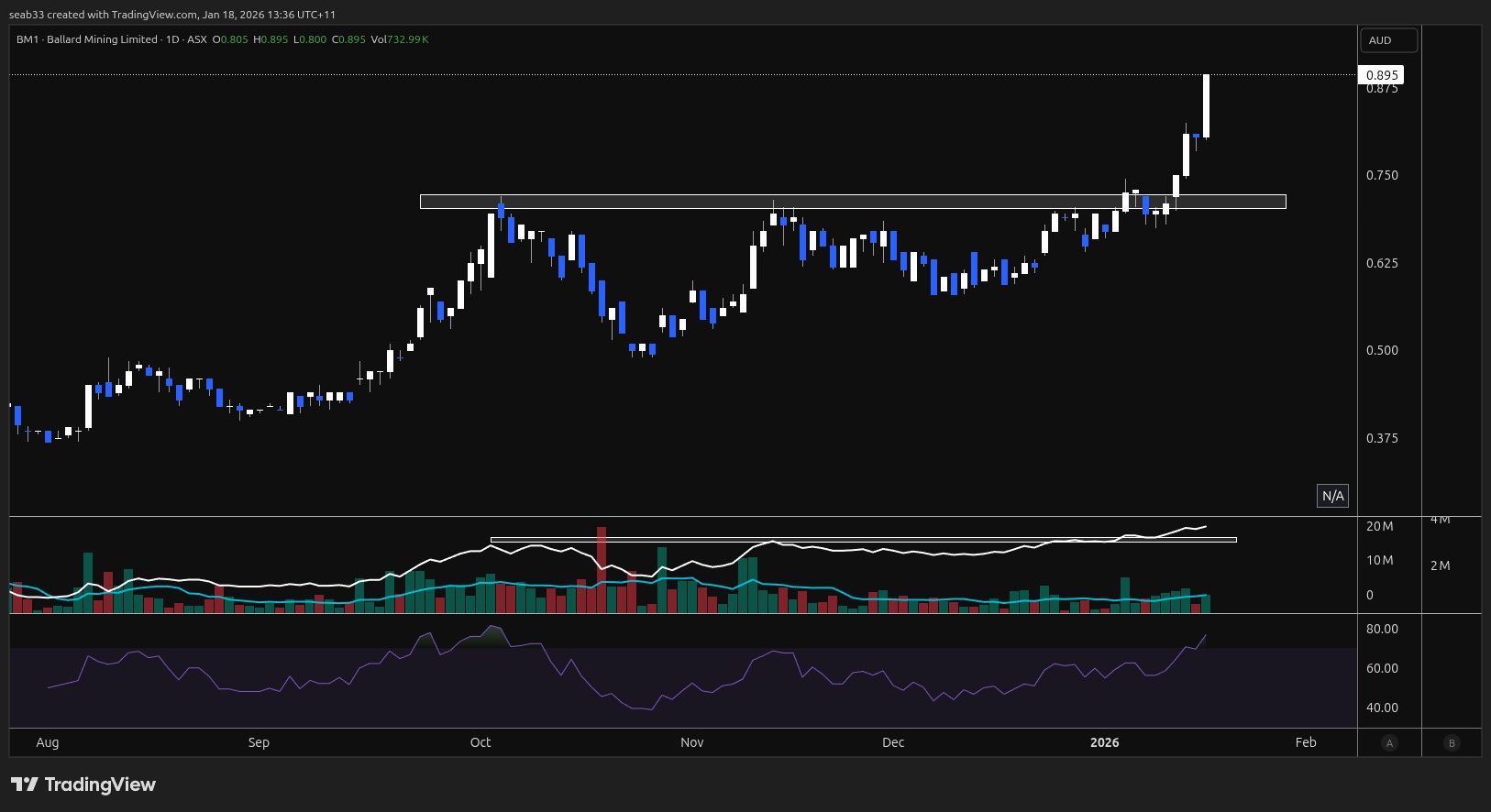Click the 0.500 price axis level

tap(1382, 350)
